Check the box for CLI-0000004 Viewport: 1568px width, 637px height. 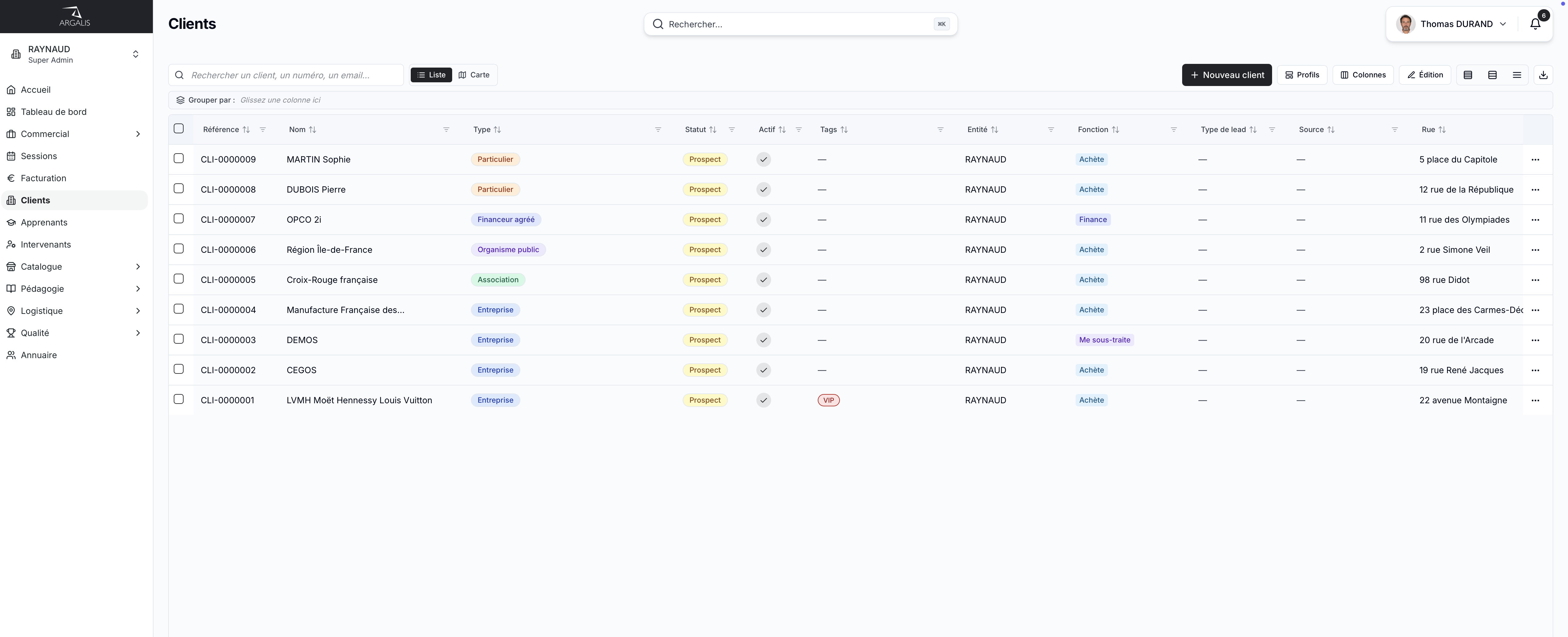[178, 309]
